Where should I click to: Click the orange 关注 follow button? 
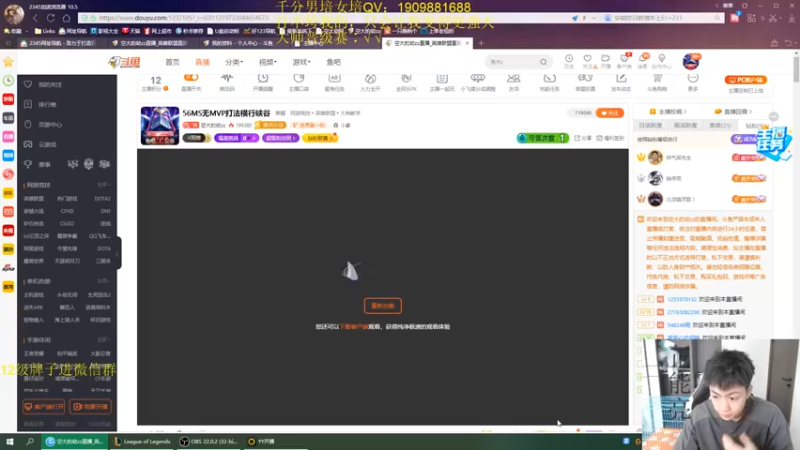[x=610, y=113]
